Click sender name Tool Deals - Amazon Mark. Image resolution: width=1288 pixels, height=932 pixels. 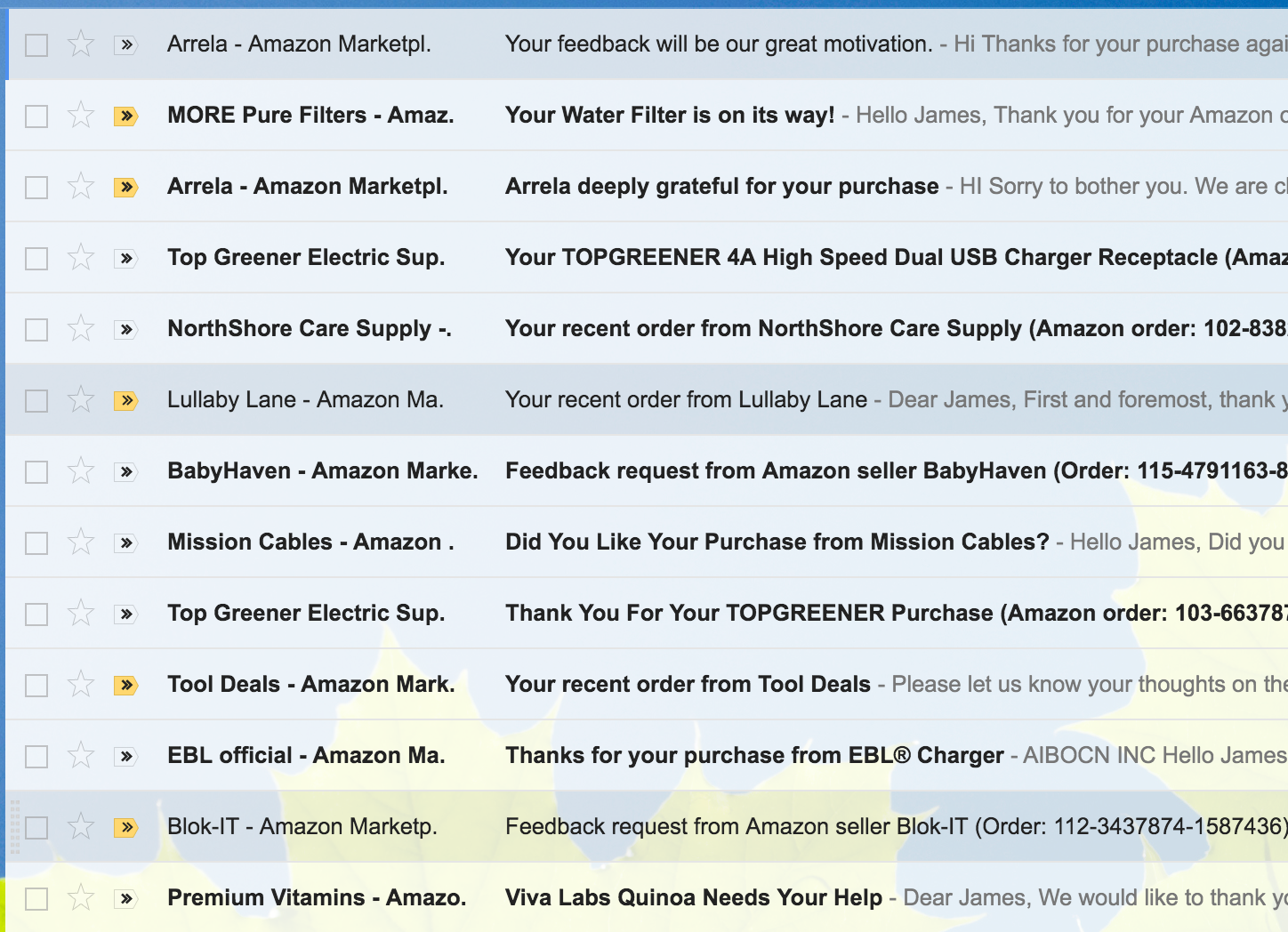311,684
